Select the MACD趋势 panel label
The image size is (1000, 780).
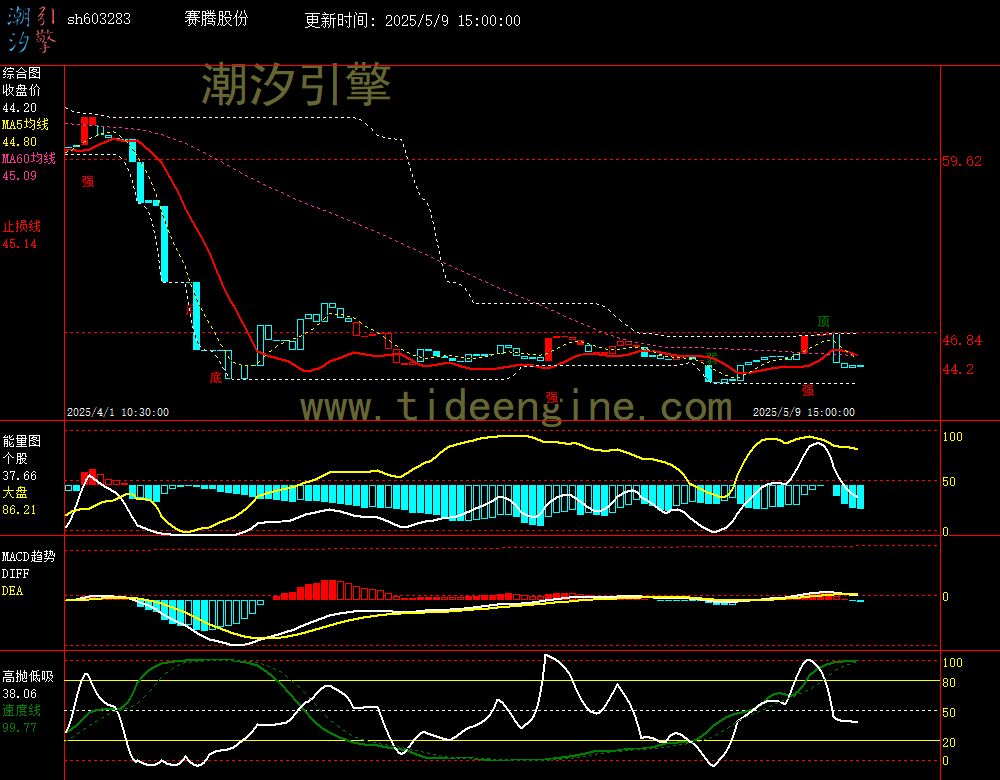pyautogui.click(x=28, y=556)
